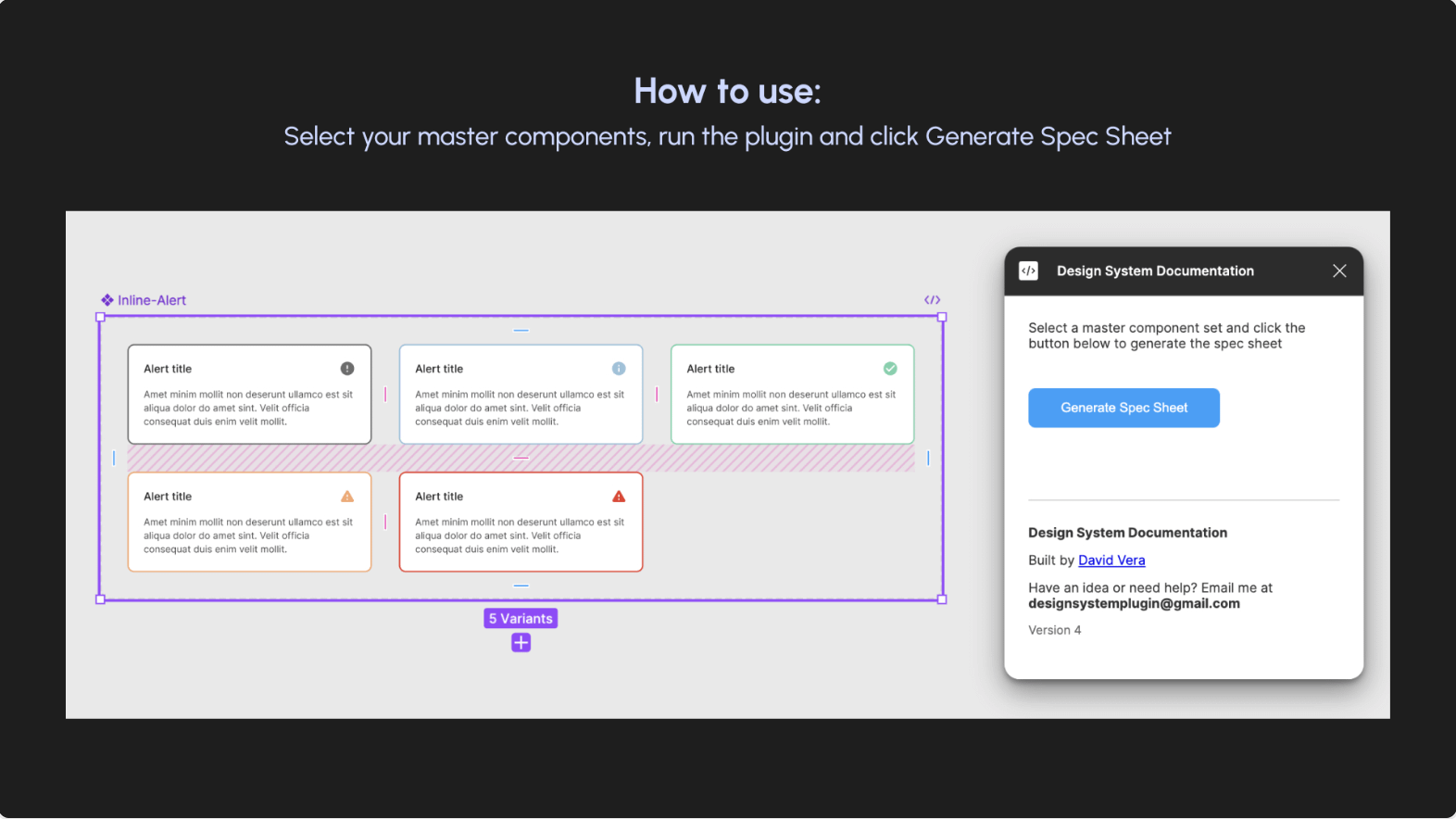
Task: Close the Design System Documentation plugin
Action: point(1339,271)
